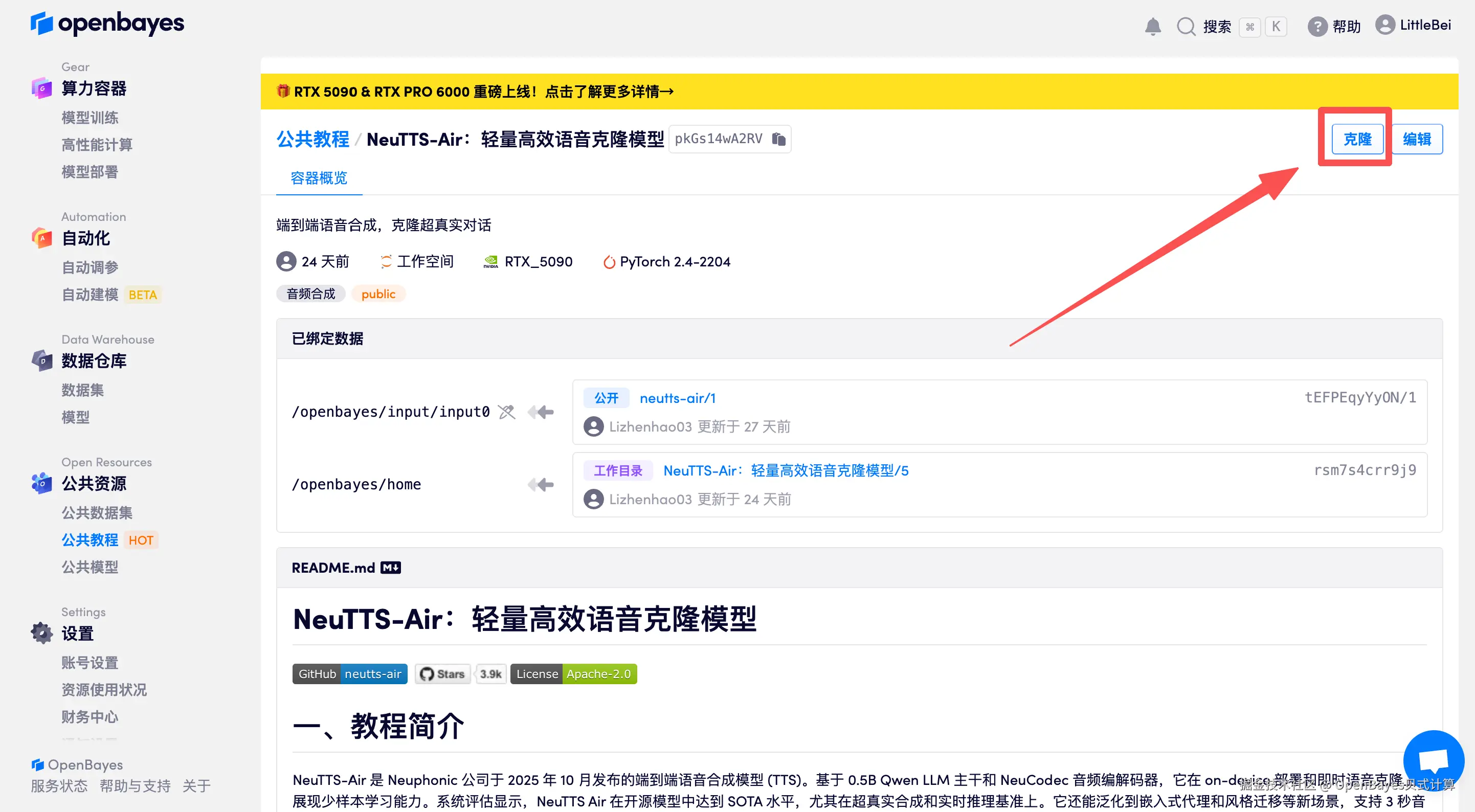
Task: Click the pkGs14wA2RV container ID field
Action: 720,139
